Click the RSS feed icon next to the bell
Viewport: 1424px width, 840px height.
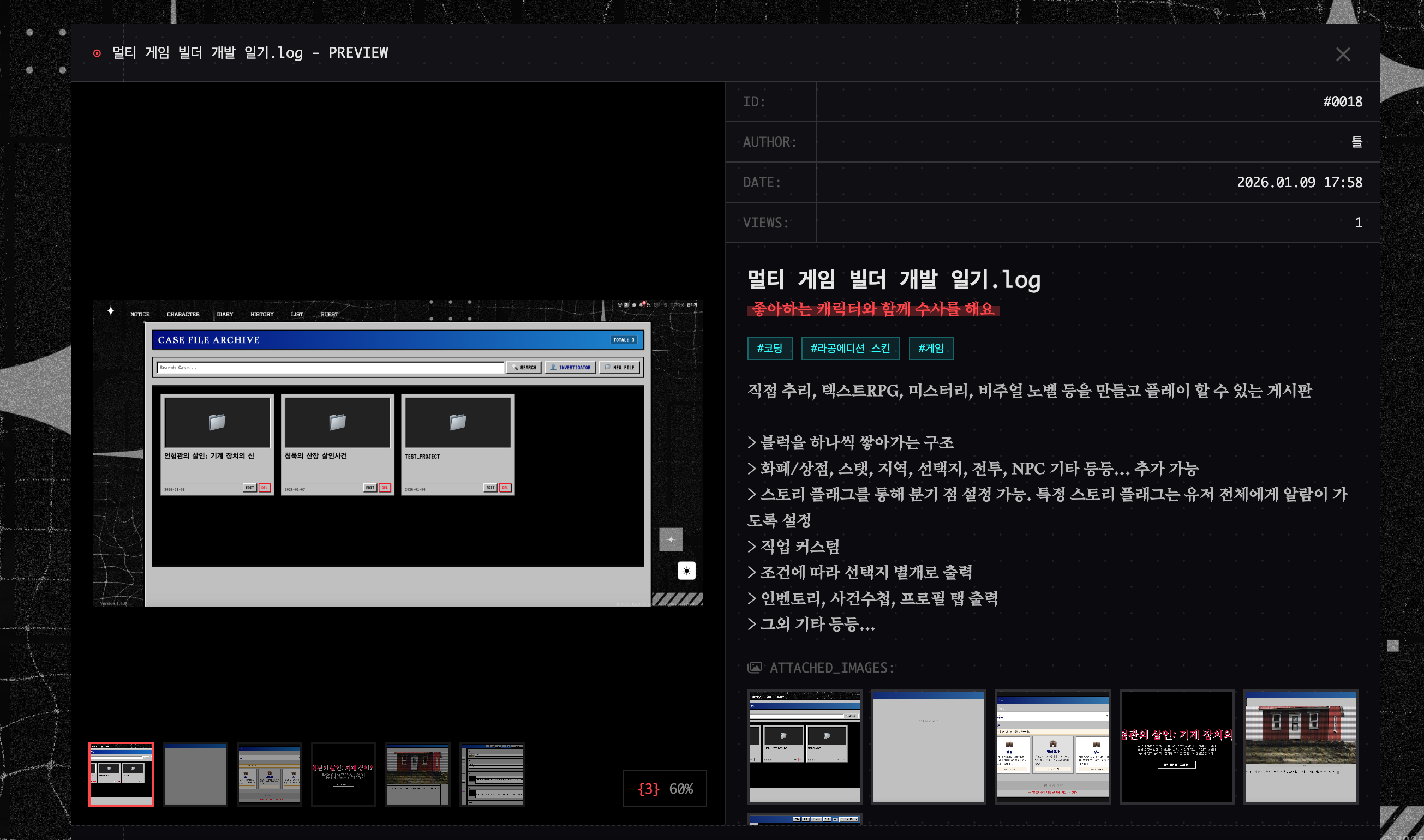(649, 305)
